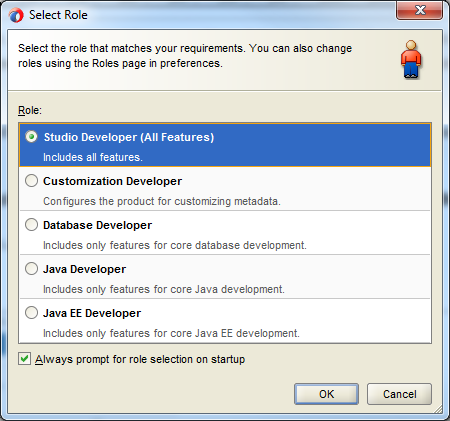
Task: Click the Database Developer title text
Action: (97, 225)
